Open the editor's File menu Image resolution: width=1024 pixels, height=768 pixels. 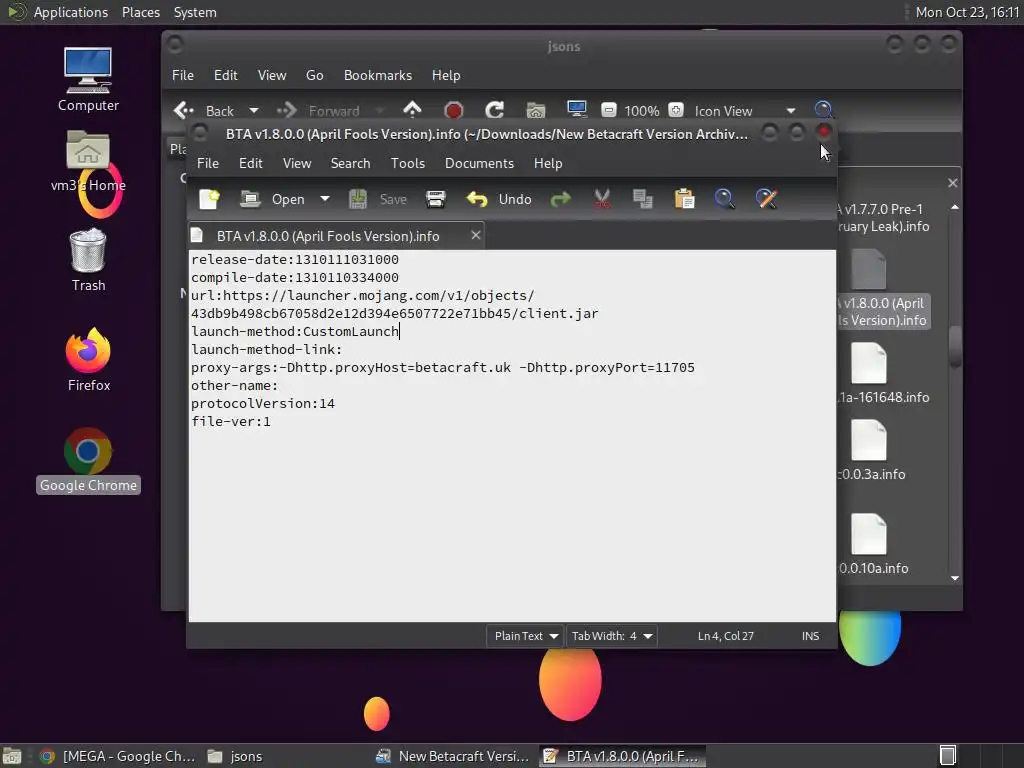coord(208,163)
